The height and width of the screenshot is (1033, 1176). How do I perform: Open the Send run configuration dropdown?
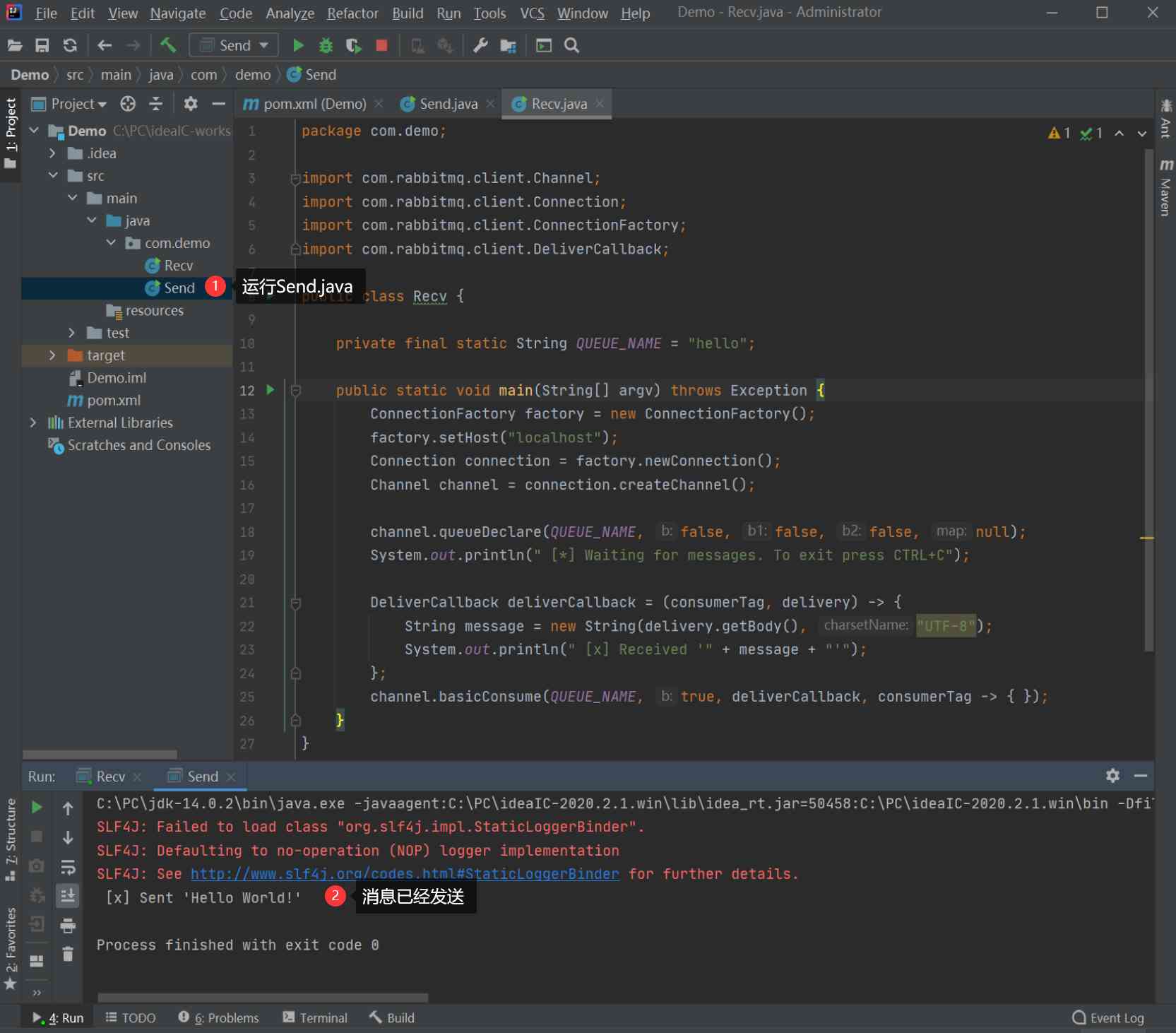click(234, 46)
